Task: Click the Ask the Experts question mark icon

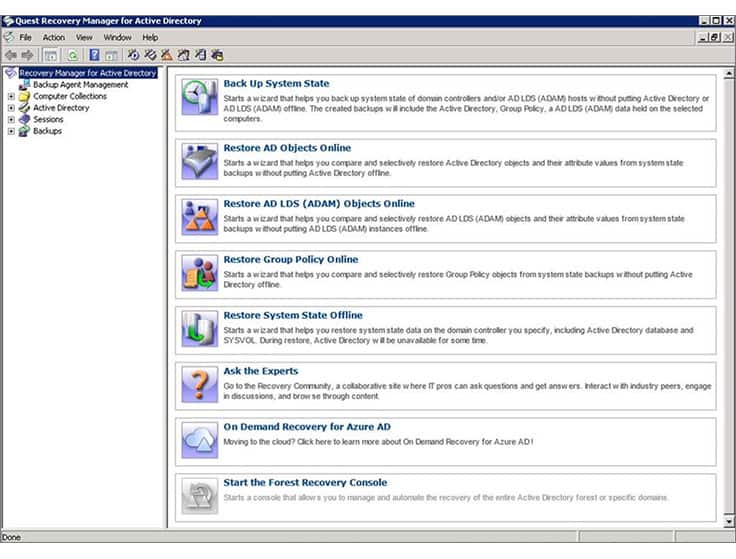Action: pos(199,384)
